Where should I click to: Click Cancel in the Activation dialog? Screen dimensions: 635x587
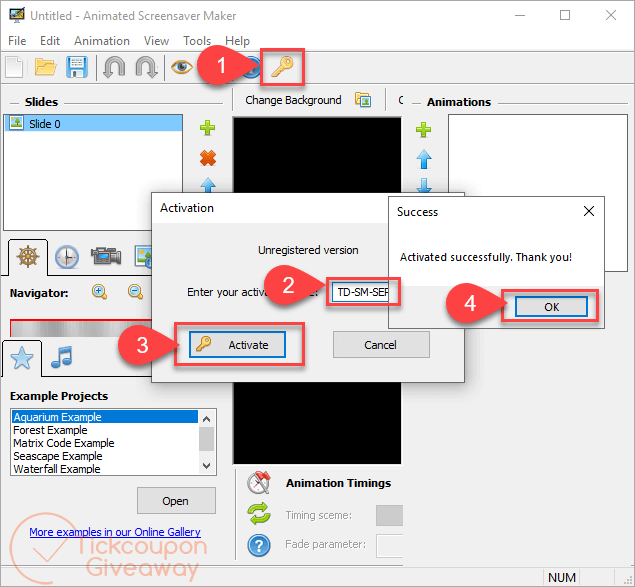381,345
